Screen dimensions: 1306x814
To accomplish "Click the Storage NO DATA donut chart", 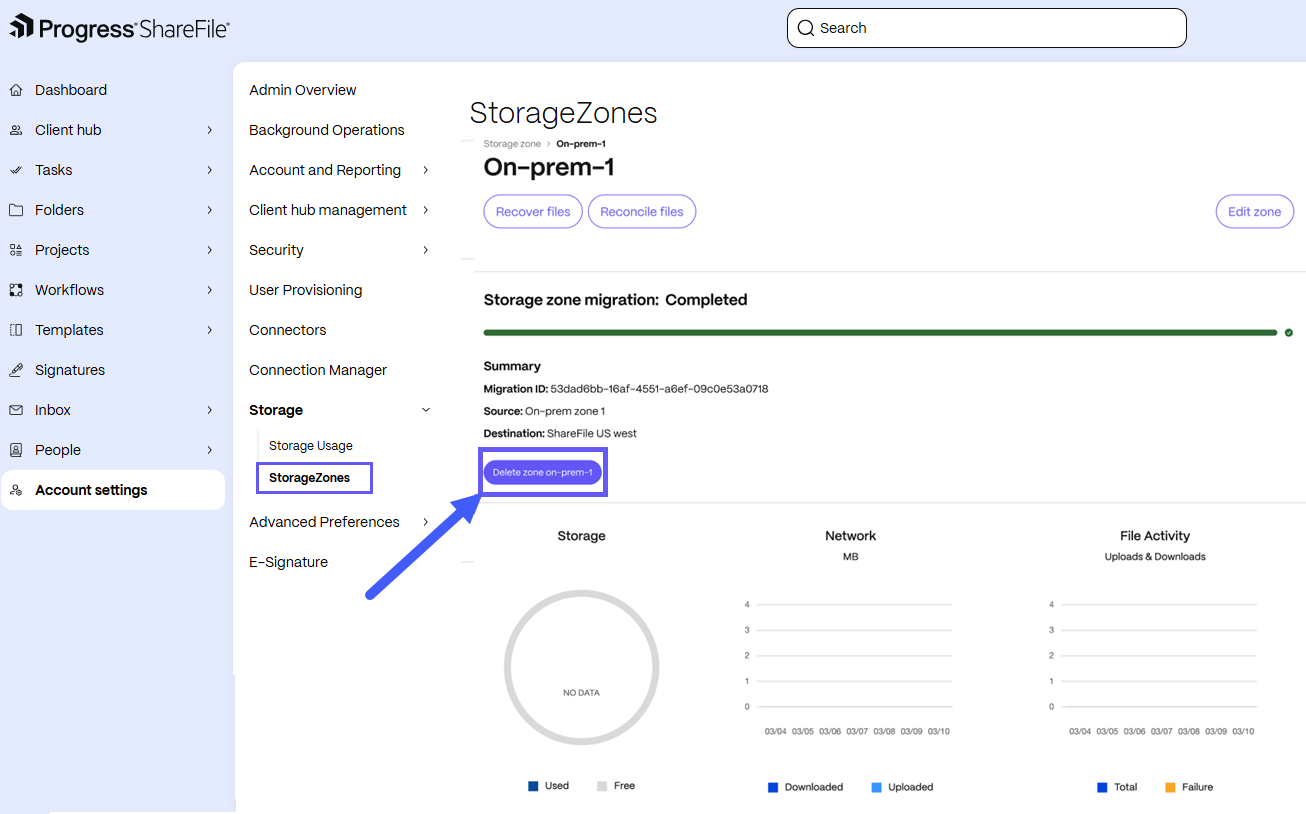I will point(581,668).
